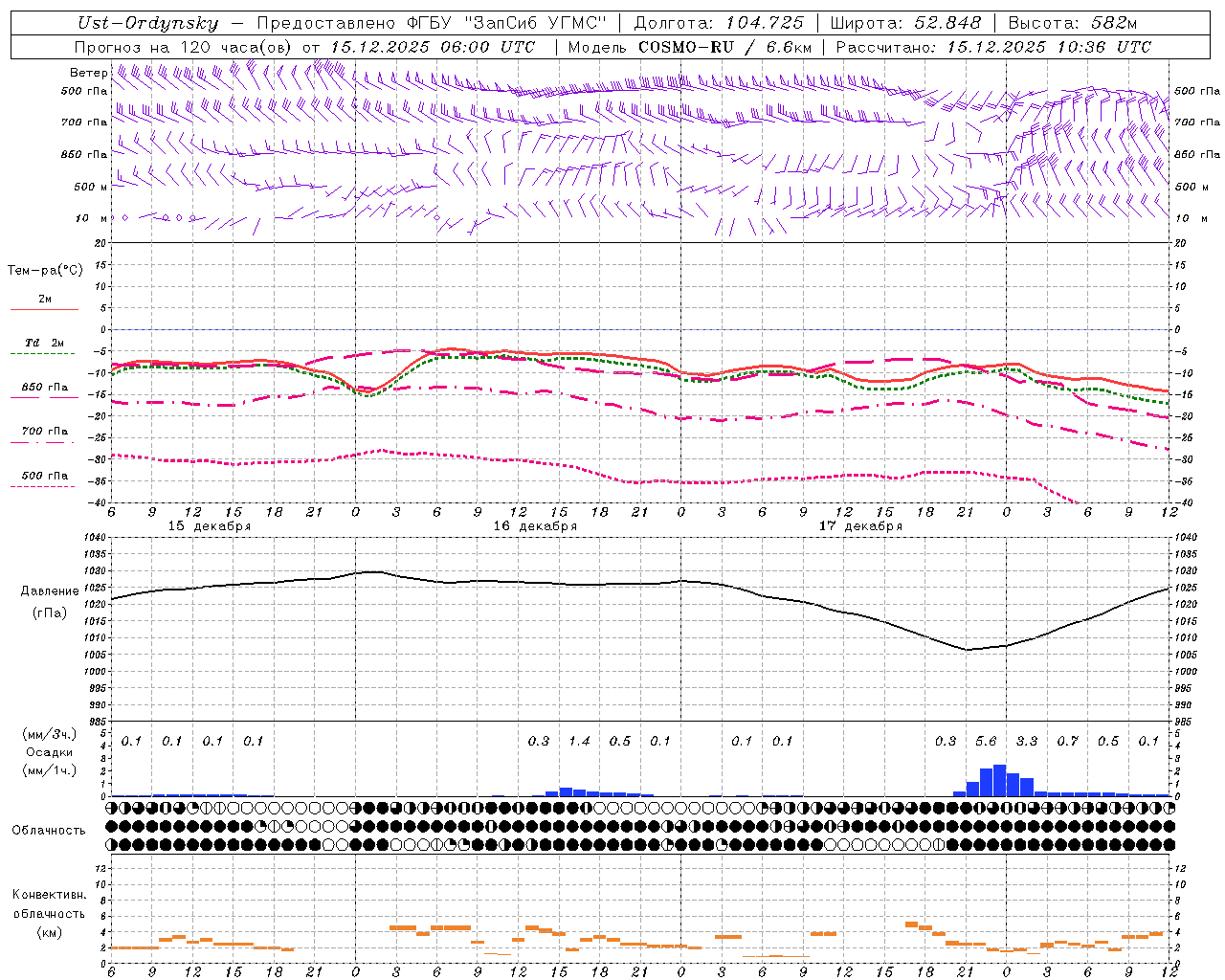
Task: Click 'Рассчитано: 15.12.2025 10:36 UTC' text
Action: 993,47
